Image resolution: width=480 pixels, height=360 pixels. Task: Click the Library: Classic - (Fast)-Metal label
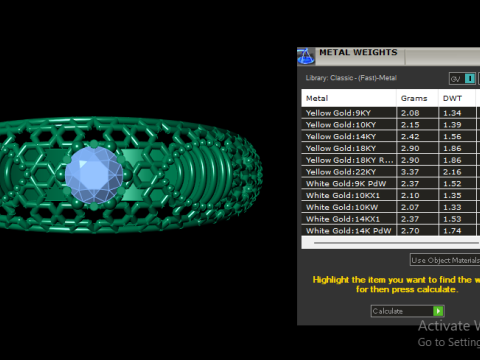click(351, 78)
